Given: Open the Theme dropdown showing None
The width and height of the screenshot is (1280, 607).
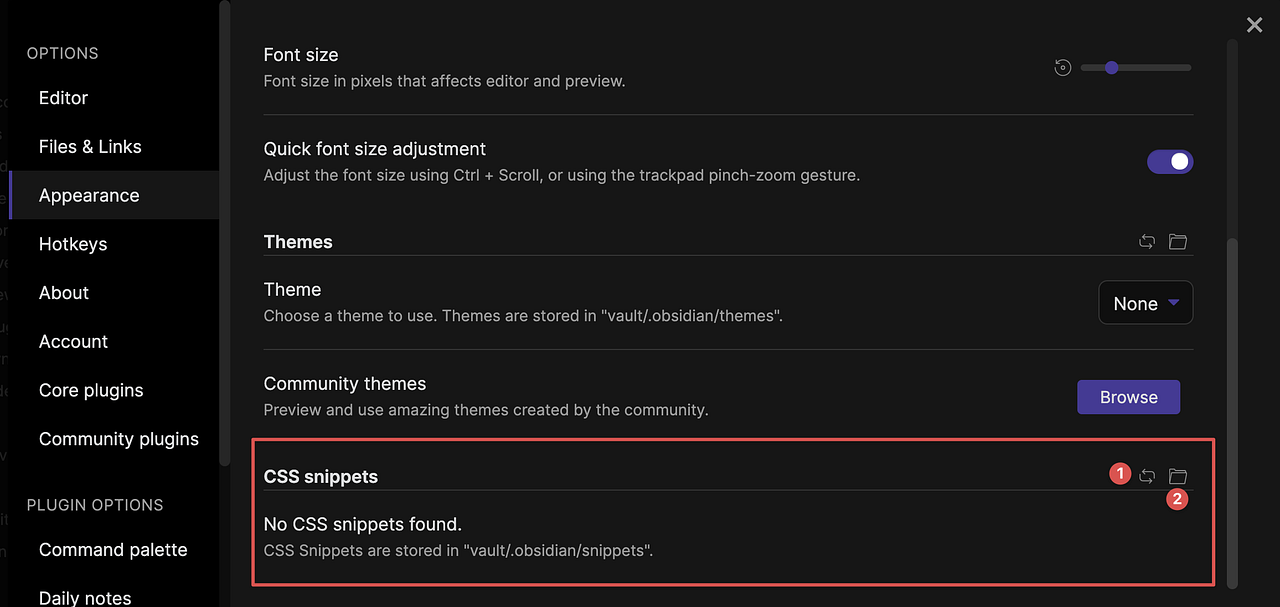Looking at the screenshot, I should [x=1145, y=302].
